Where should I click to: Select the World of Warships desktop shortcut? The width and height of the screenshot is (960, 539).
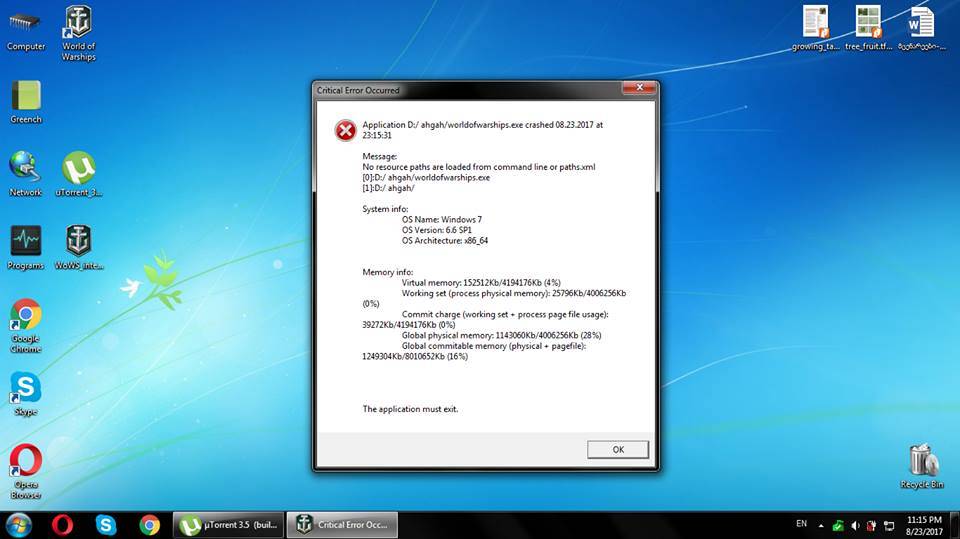78,34
